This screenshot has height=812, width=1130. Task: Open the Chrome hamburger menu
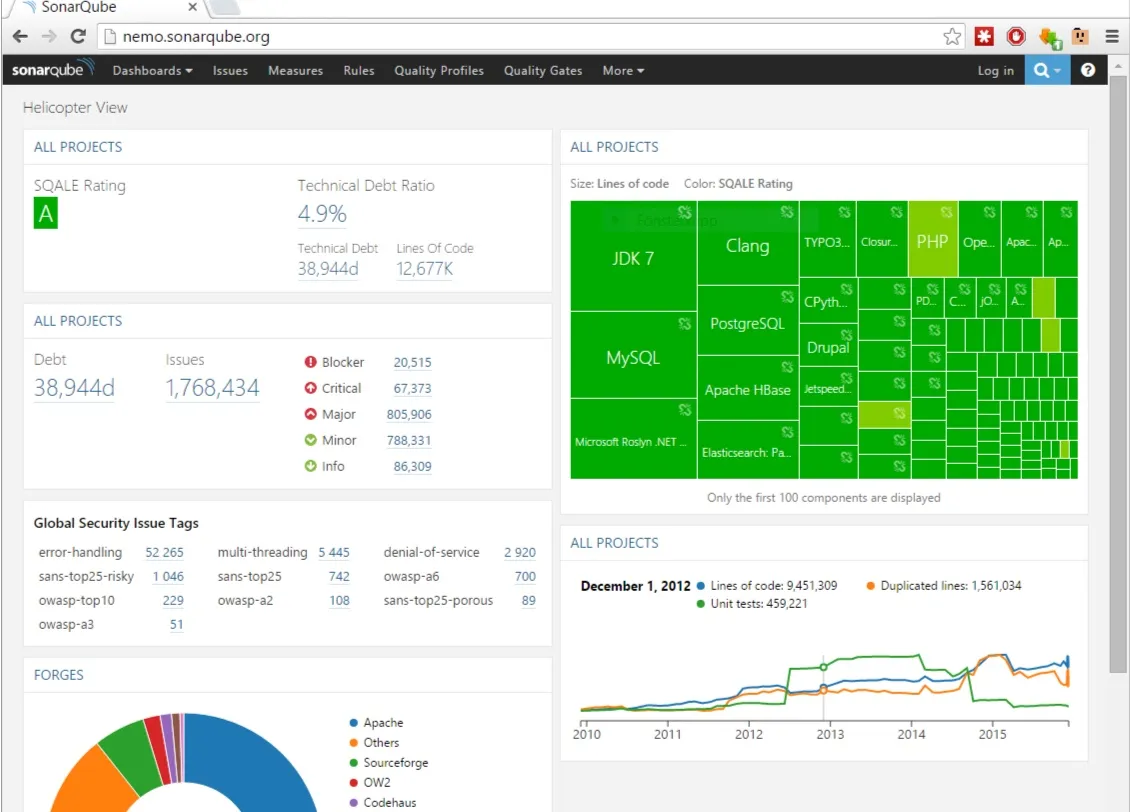click(1112, 37)
